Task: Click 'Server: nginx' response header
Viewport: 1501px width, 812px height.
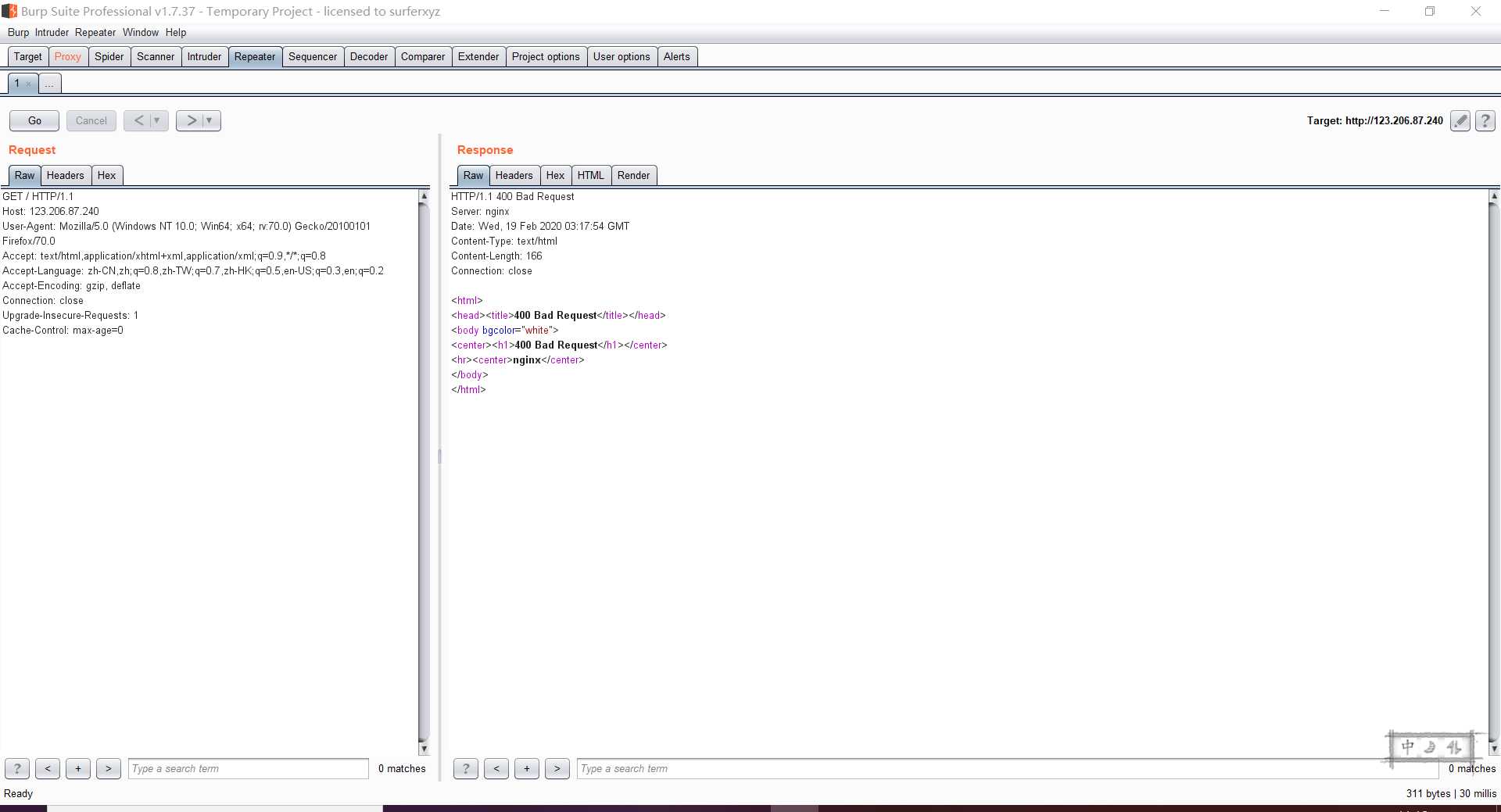Action: click(480, 212)
